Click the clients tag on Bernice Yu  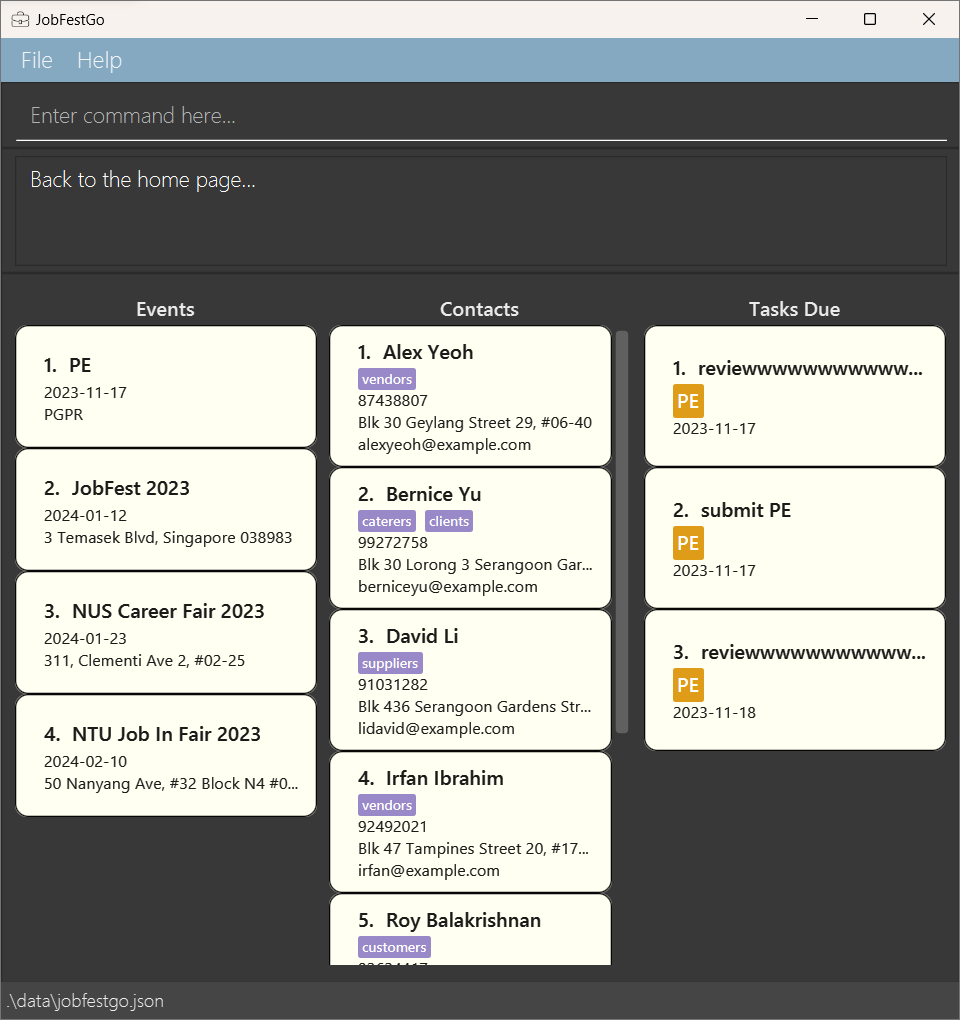click(449, 521)
